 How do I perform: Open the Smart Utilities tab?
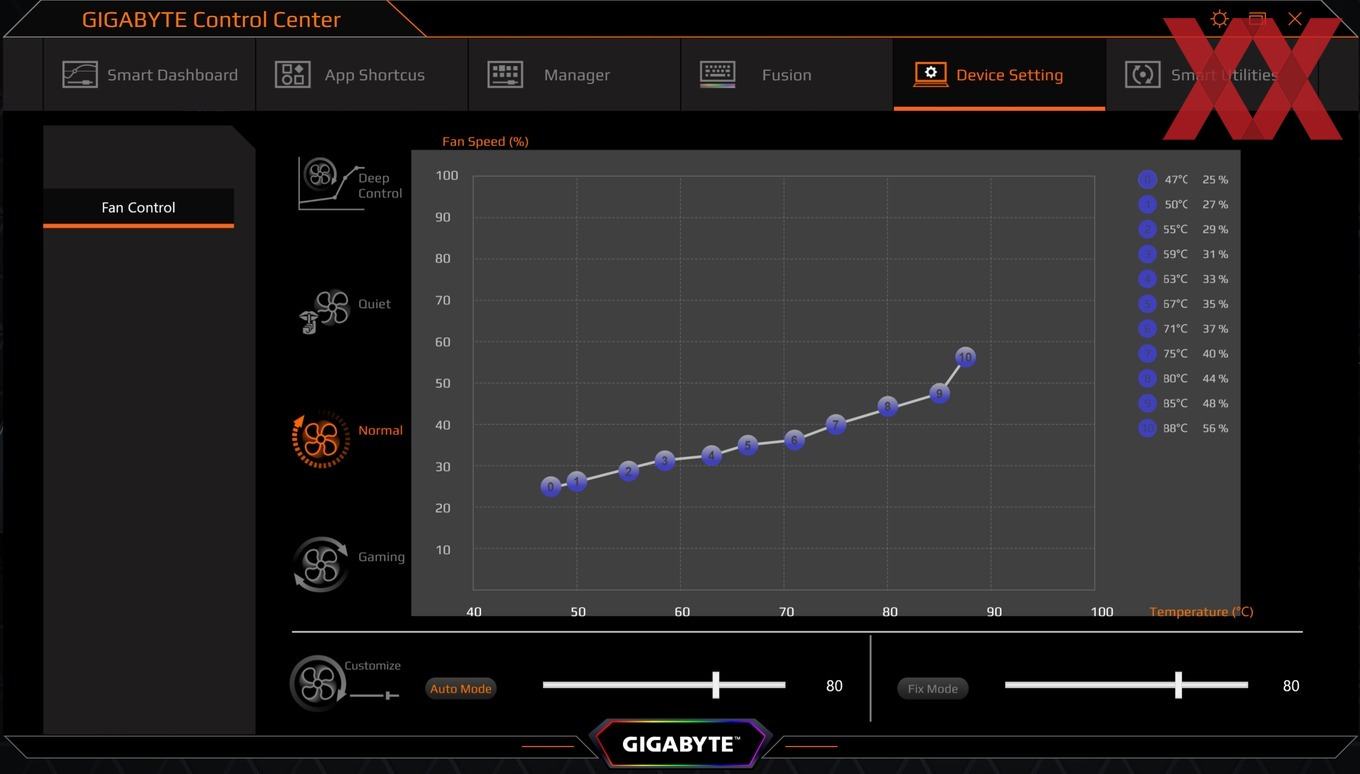[1212, 75]
